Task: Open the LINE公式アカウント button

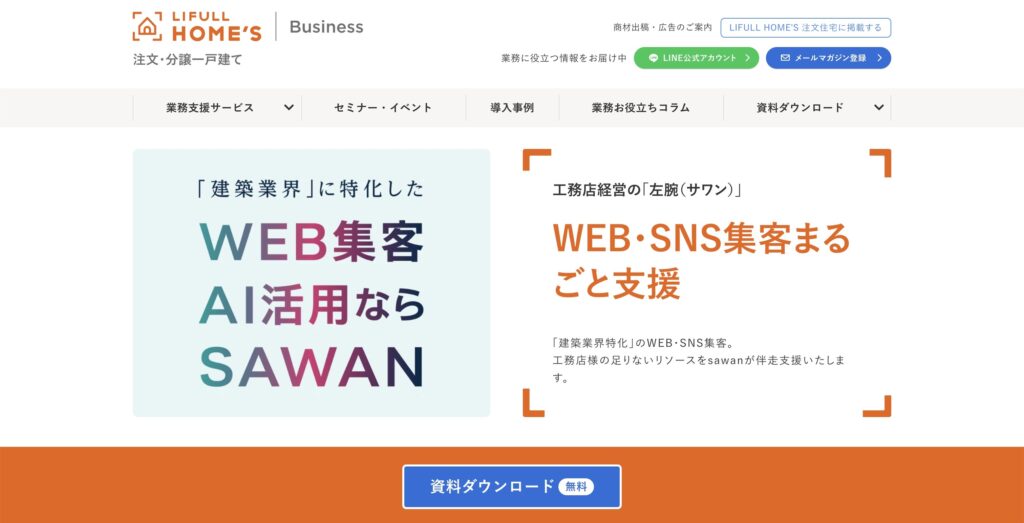Action: (696, 57)
